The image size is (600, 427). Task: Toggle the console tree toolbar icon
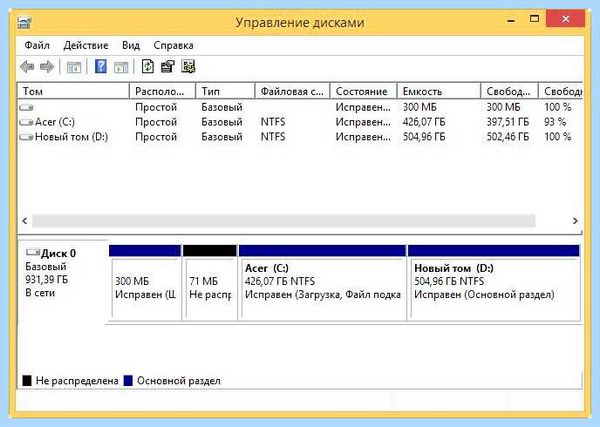pos(74,67)
